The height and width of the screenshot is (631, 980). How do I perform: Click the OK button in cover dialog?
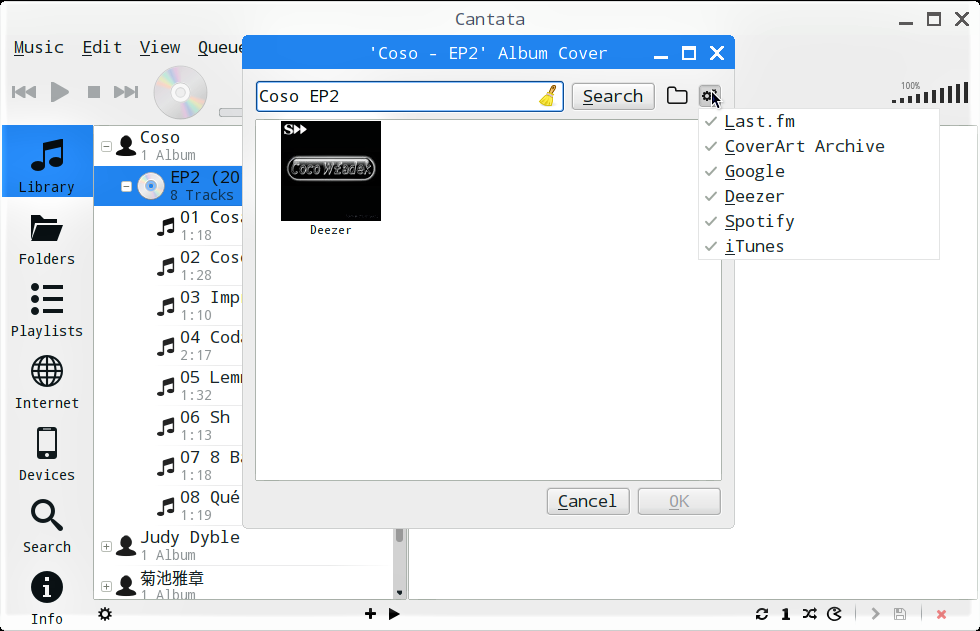click(x=679, y=501)
